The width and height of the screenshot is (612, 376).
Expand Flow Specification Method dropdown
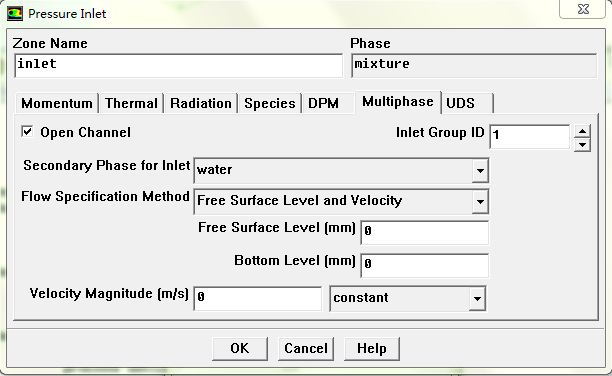[480, 201]
